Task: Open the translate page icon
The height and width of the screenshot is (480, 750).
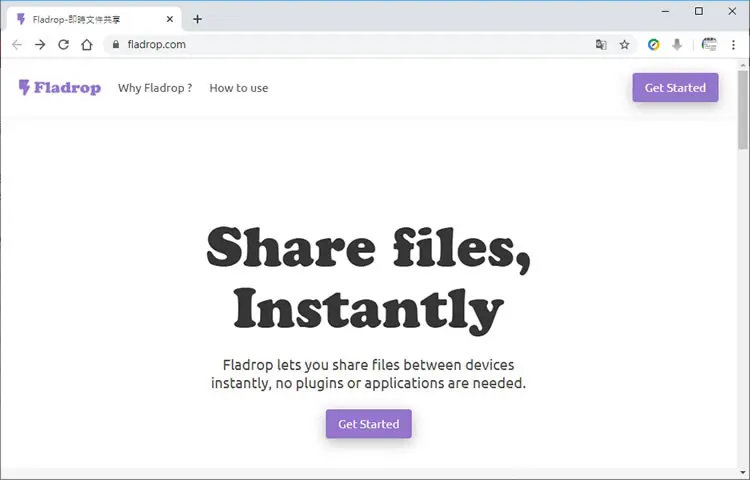Action: click(x=601, y=44)
